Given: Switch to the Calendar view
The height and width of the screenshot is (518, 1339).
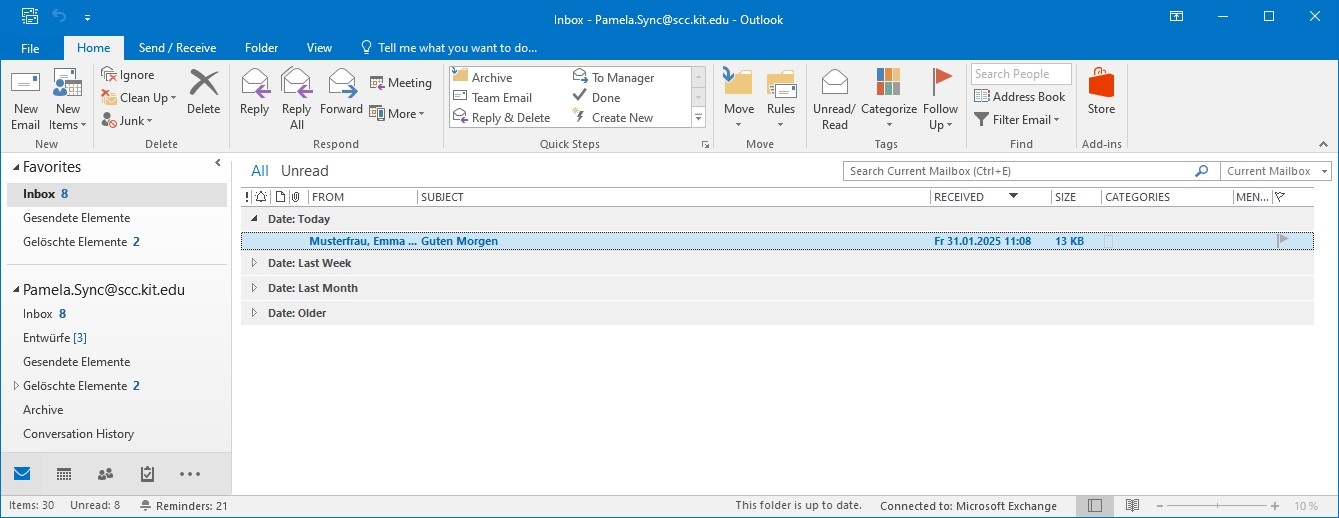Looking at the screenshot, I should pos(64,474).
